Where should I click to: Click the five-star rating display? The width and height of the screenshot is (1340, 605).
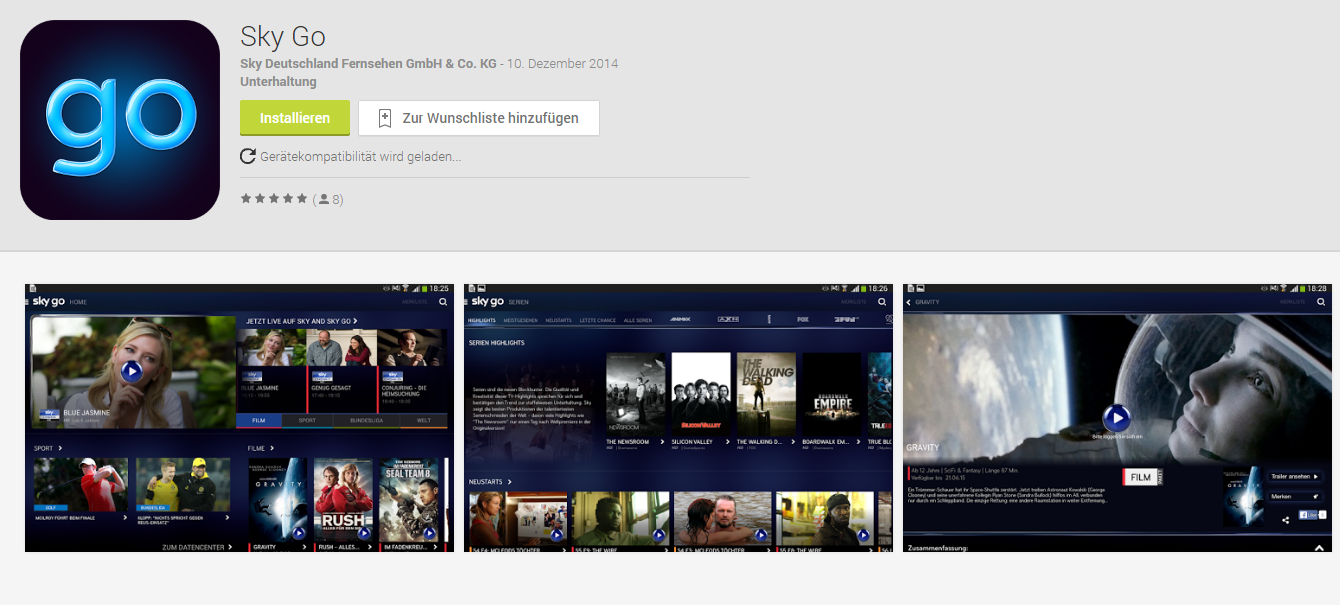pos(274,199)
